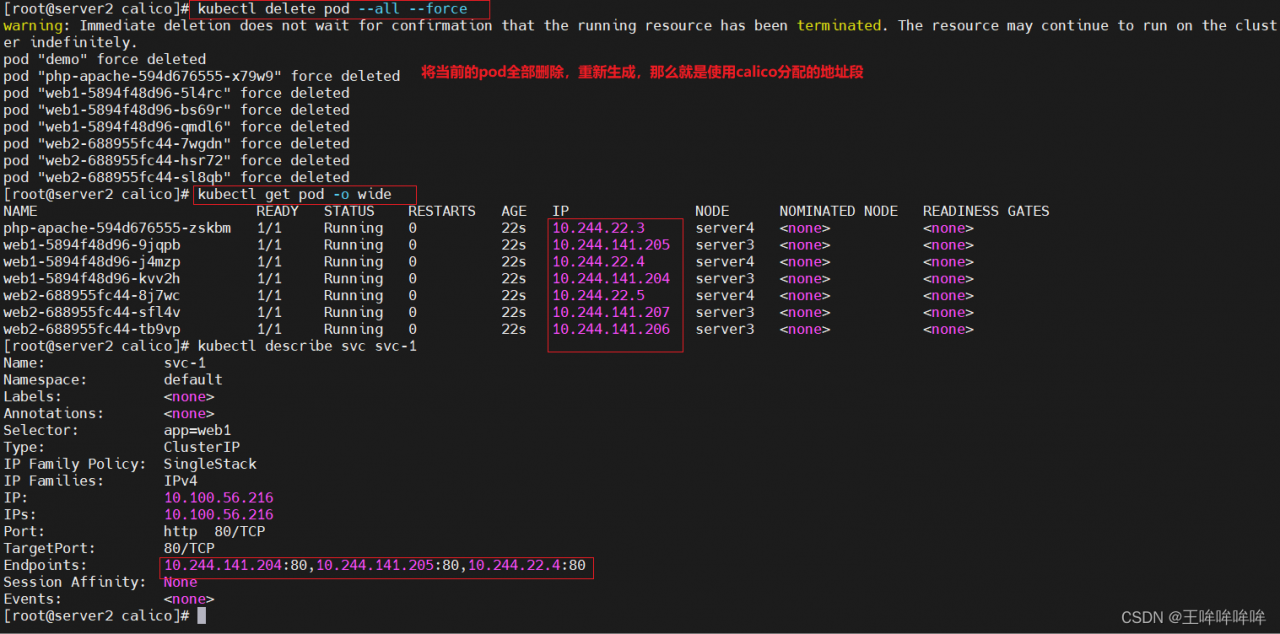Click the IP Family Policy value SingleStack
1280x634 pixels.
pyautogui.click(x=210, y=464)
